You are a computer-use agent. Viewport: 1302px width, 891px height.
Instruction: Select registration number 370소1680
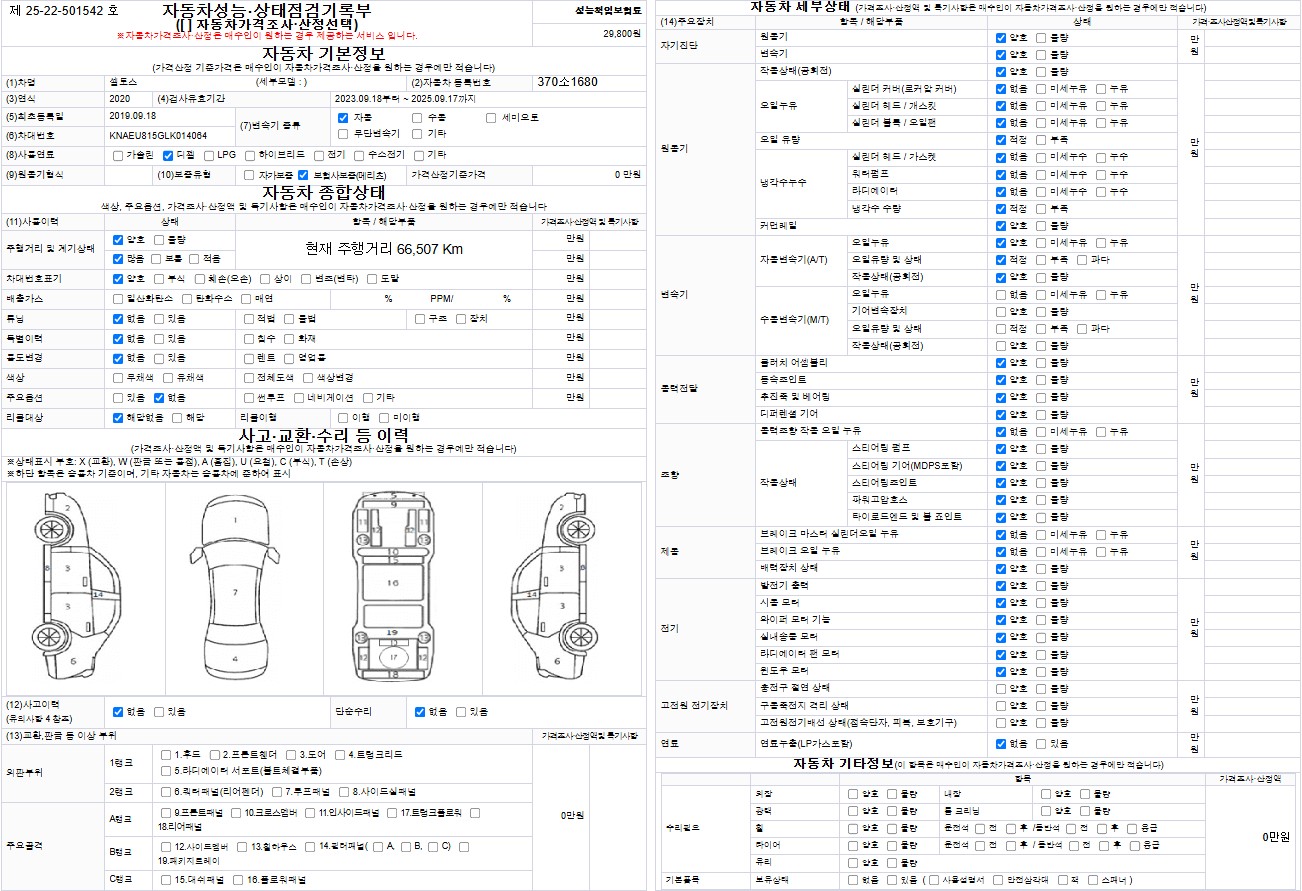click(x=567, y=81)
